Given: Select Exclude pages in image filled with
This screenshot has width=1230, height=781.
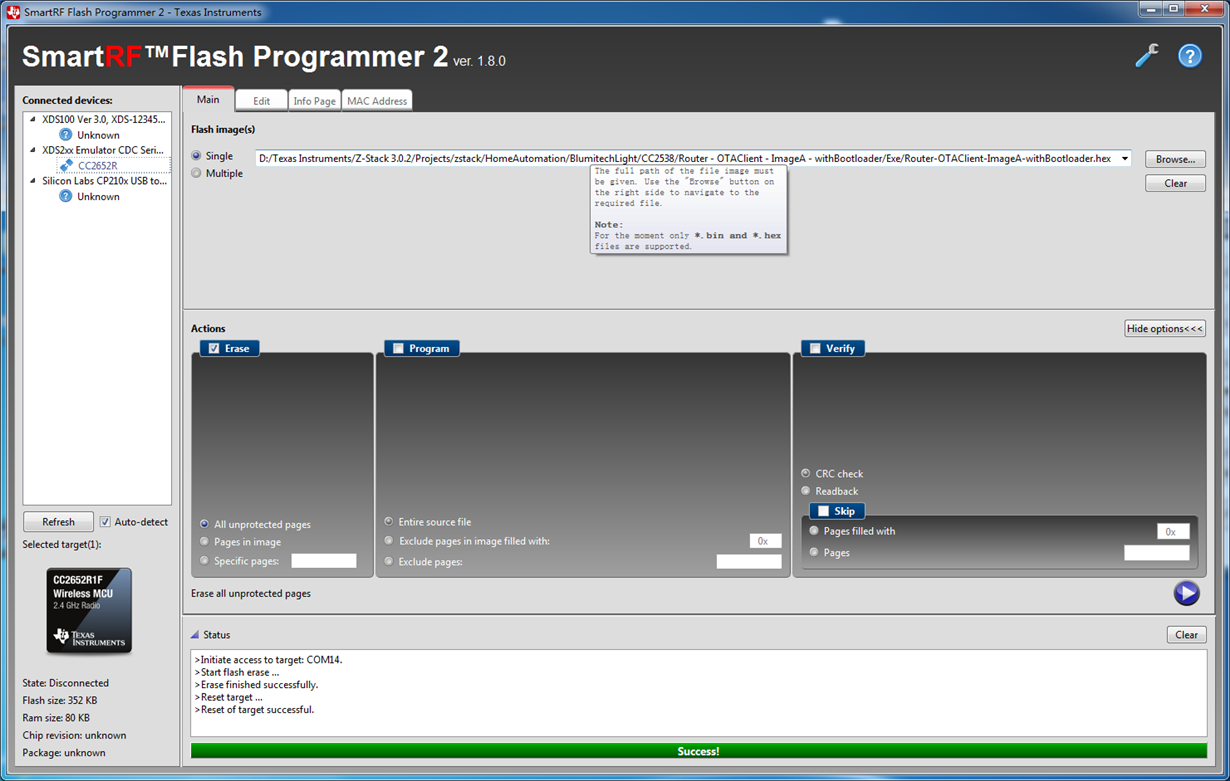Looking at the screenshot, I should [389, 541].
